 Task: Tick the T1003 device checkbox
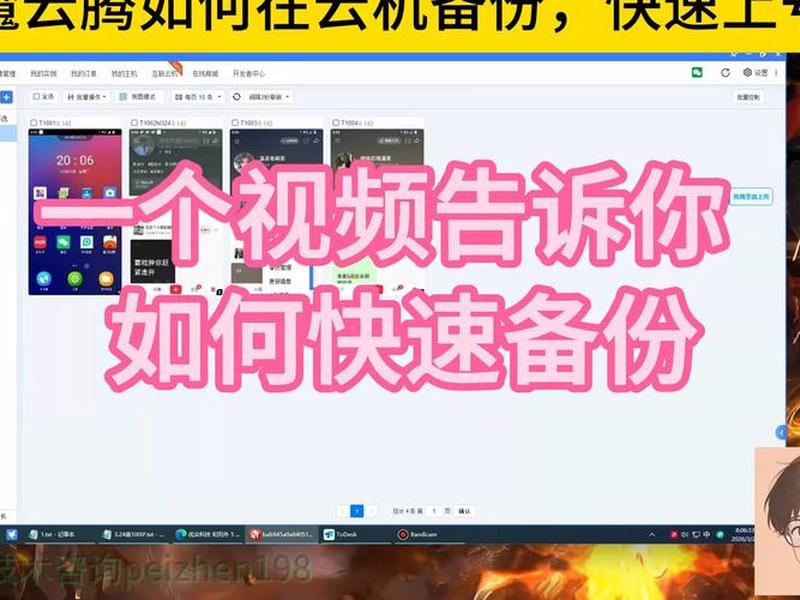tap(235, 123)
